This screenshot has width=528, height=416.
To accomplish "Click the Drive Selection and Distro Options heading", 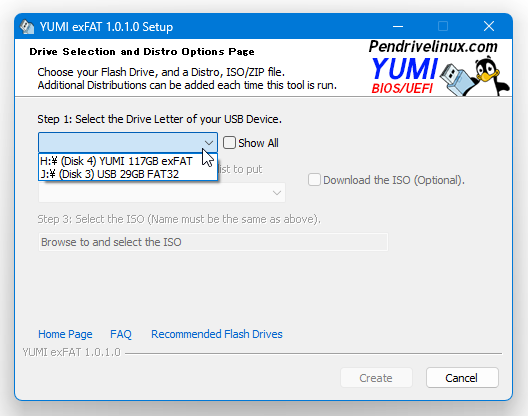I will 142,52.
